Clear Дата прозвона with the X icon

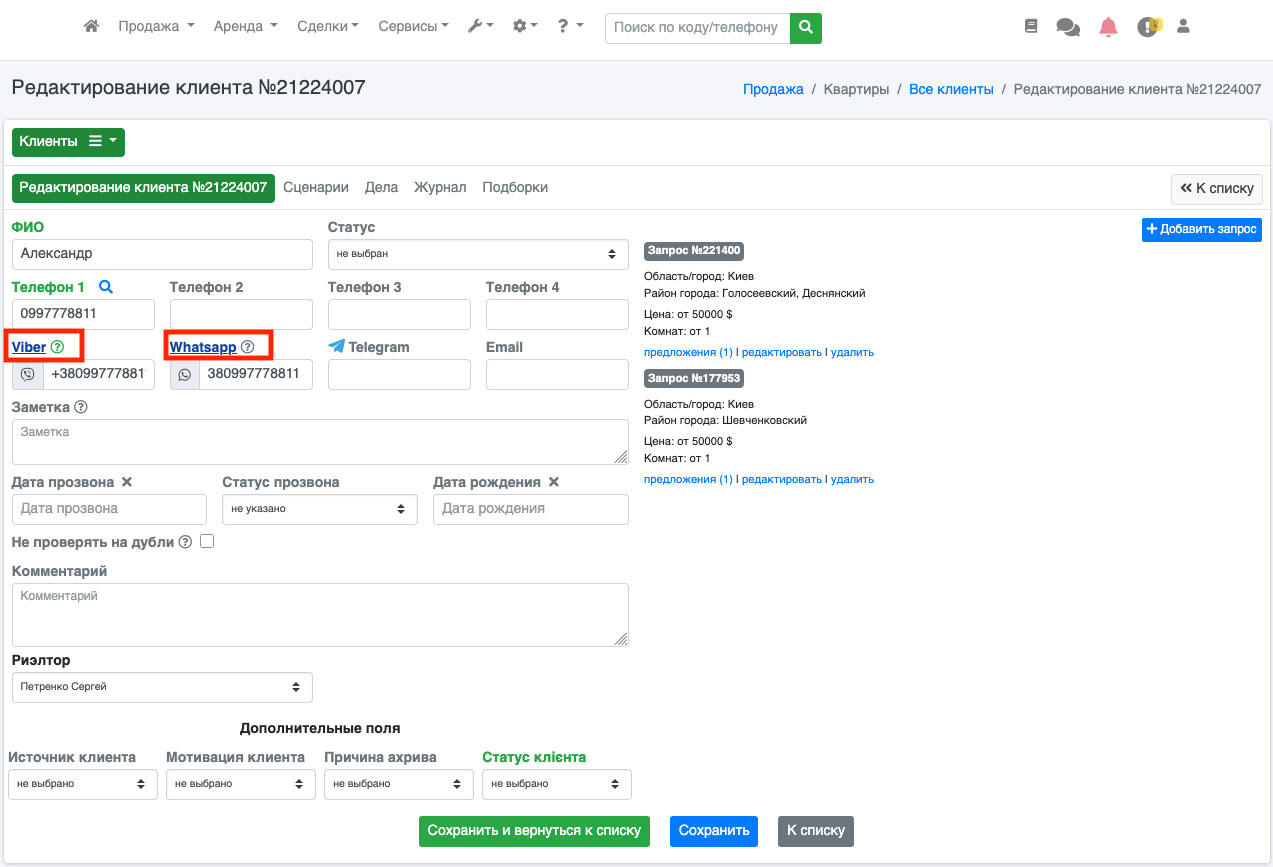tap(127, 482)
